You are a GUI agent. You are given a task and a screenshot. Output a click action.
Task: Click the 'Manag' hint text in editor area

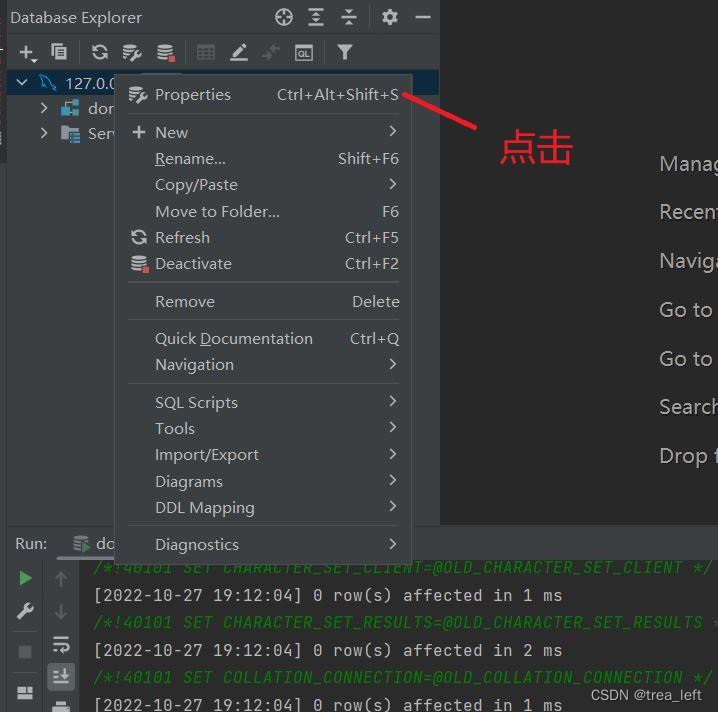point(688,164)
